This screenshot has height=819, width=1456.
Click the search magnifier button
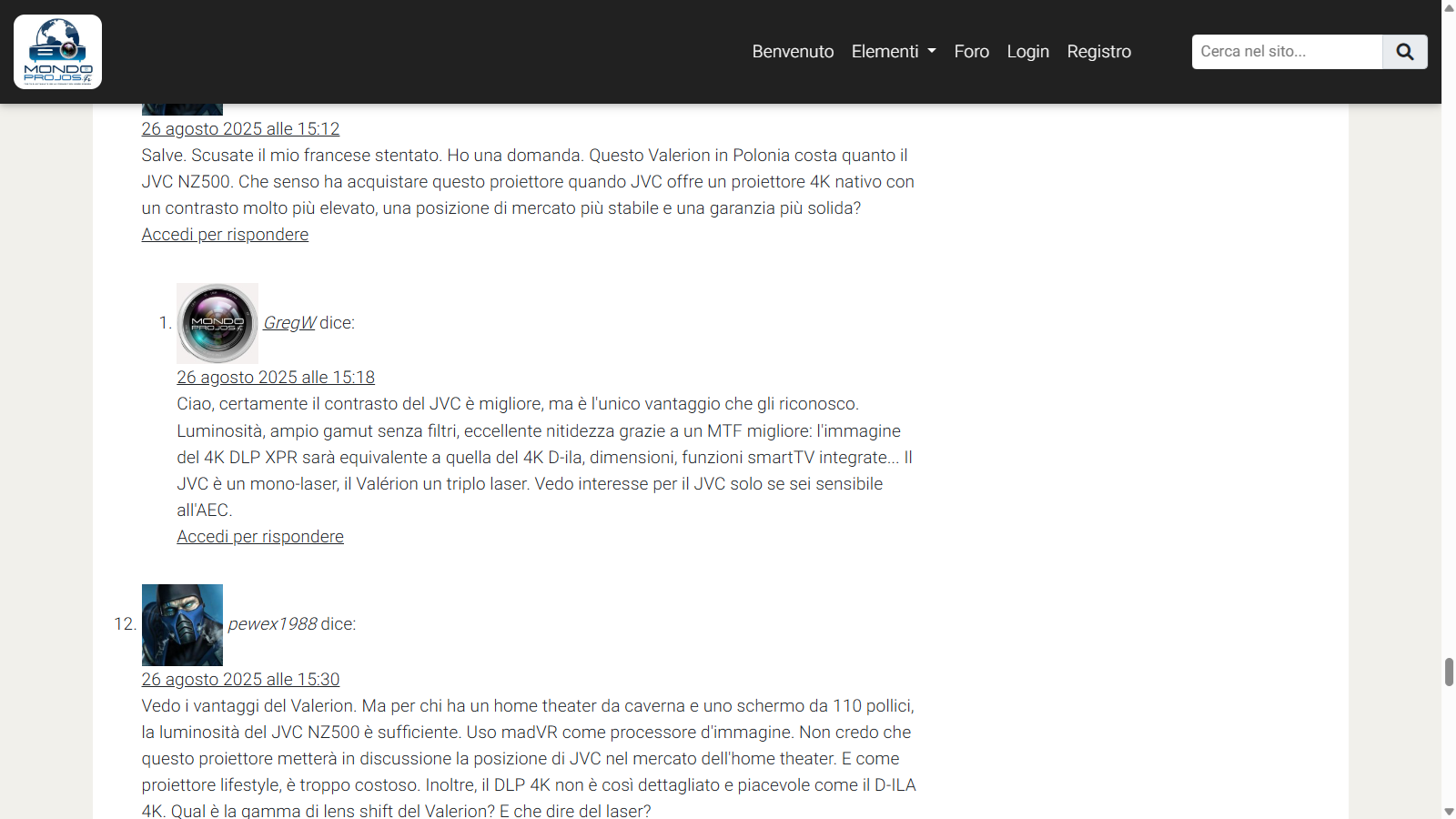pyautogui.click(x=1405, y=52)
